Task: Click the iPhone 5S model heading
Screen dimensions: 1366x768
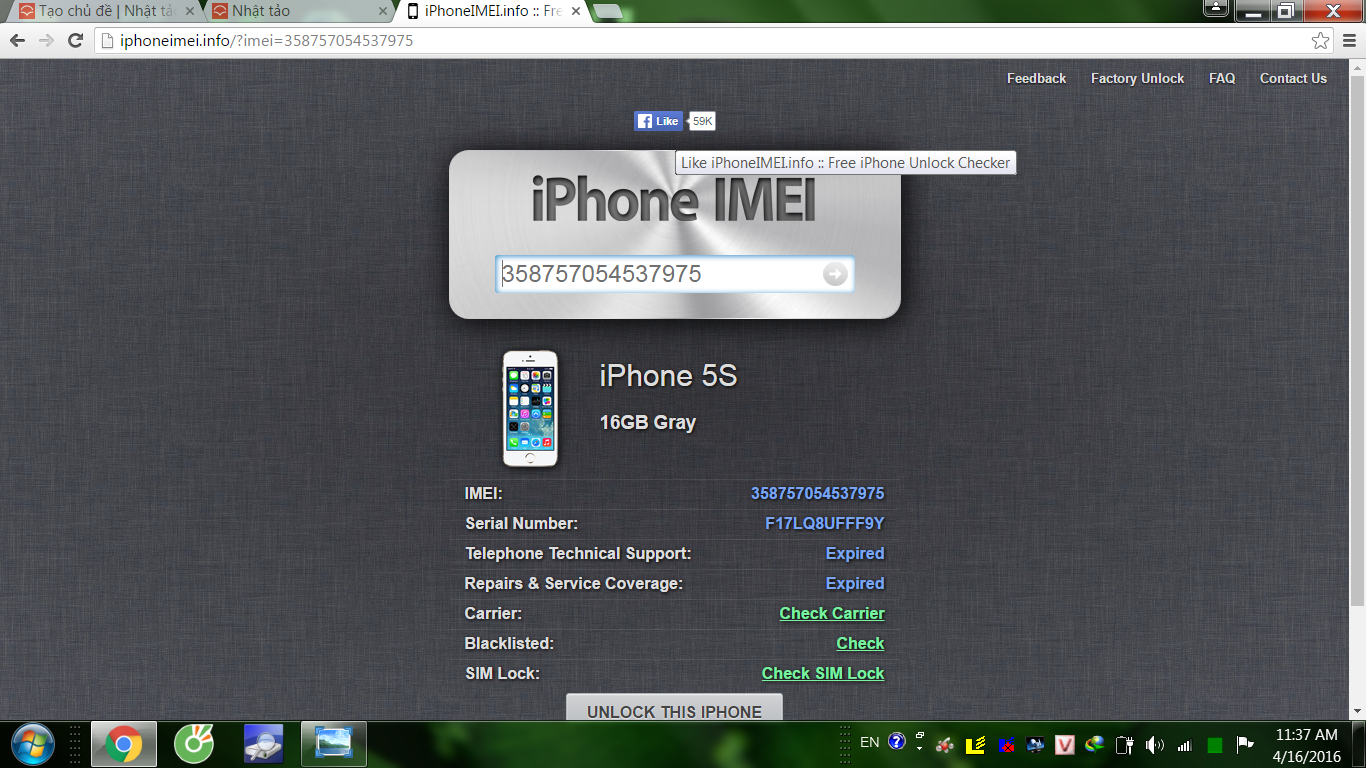Action: coord(668,376)
